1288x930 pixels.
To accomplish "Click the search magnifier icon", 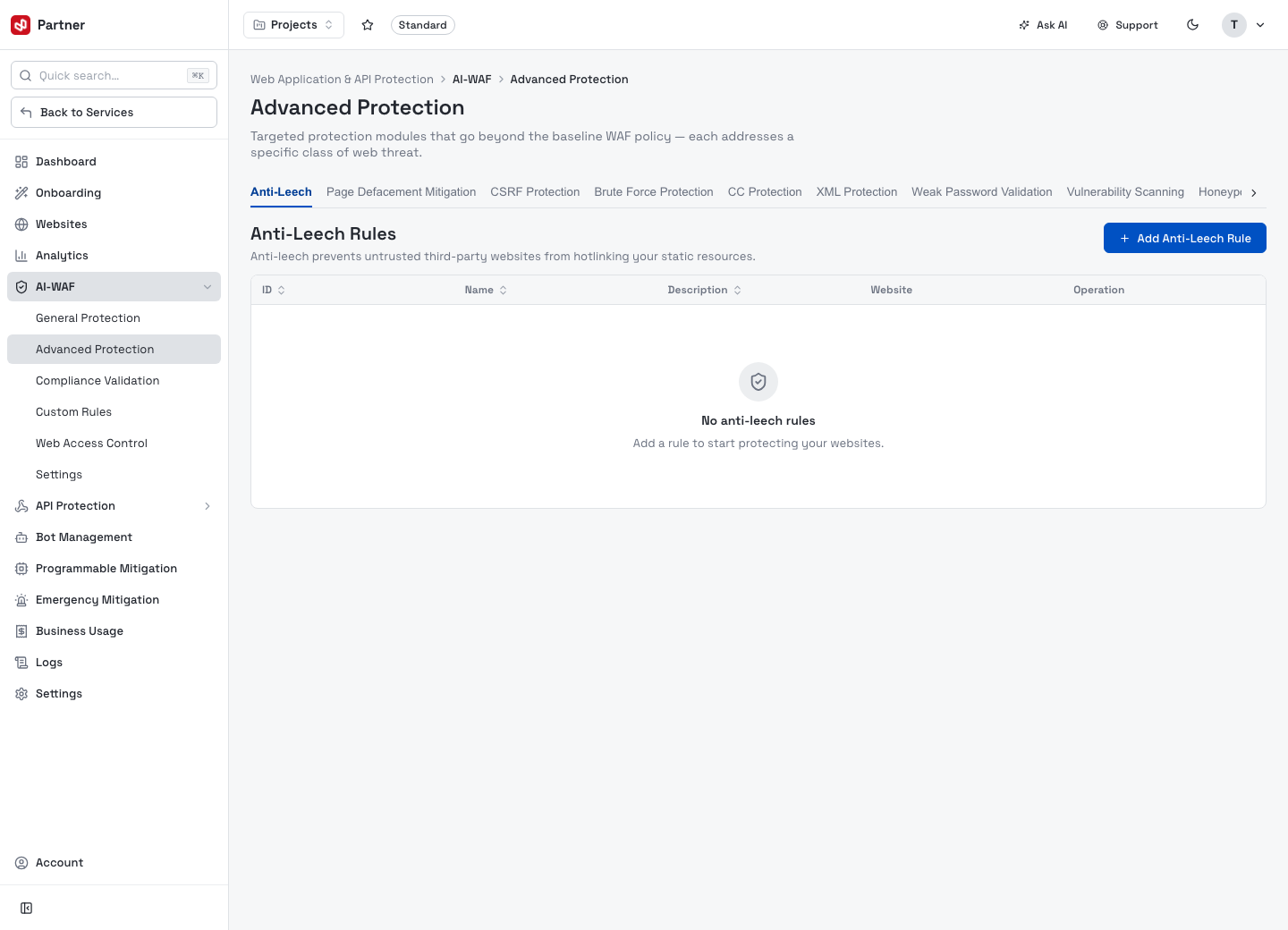I will click(26, 76).
